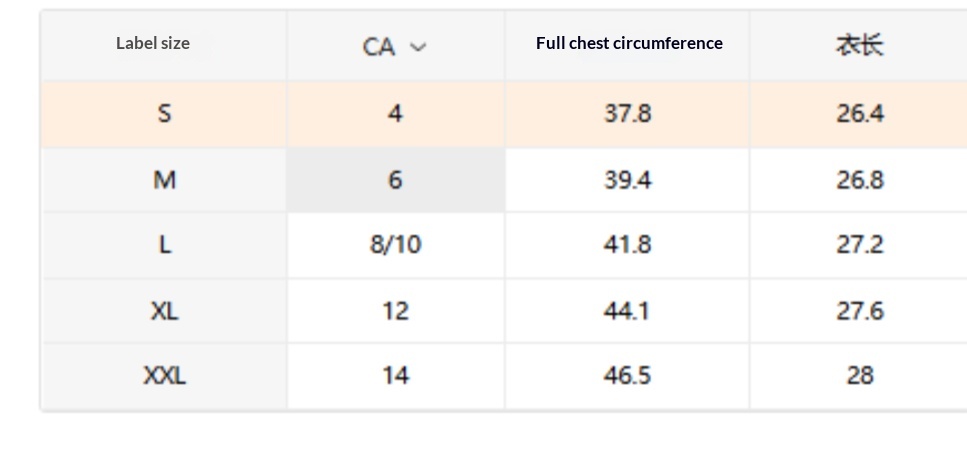This screenshot has width=967, height=459.
Task: Select the XXL size row label
Action: point(164,376)
